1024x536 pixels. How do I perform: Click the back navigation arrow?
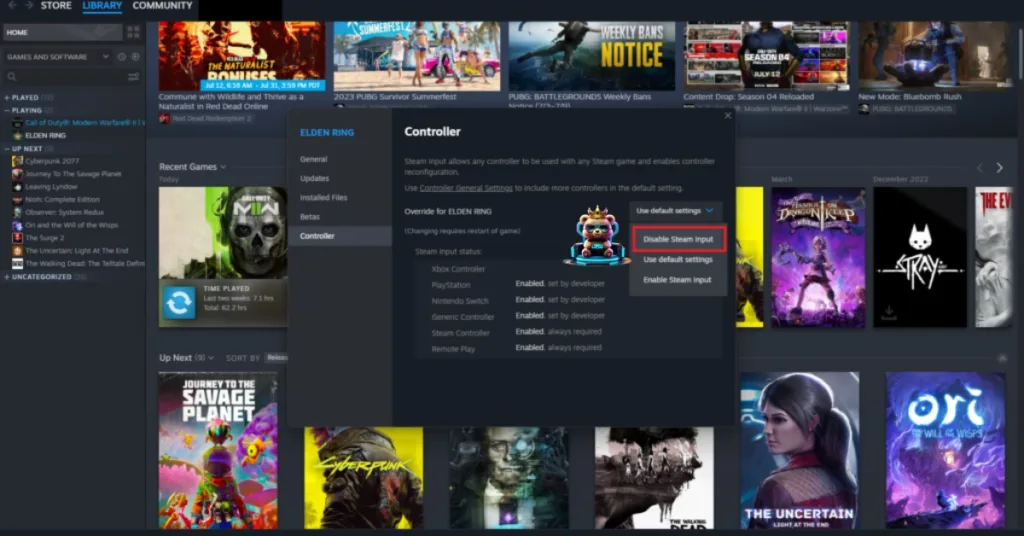11,6
